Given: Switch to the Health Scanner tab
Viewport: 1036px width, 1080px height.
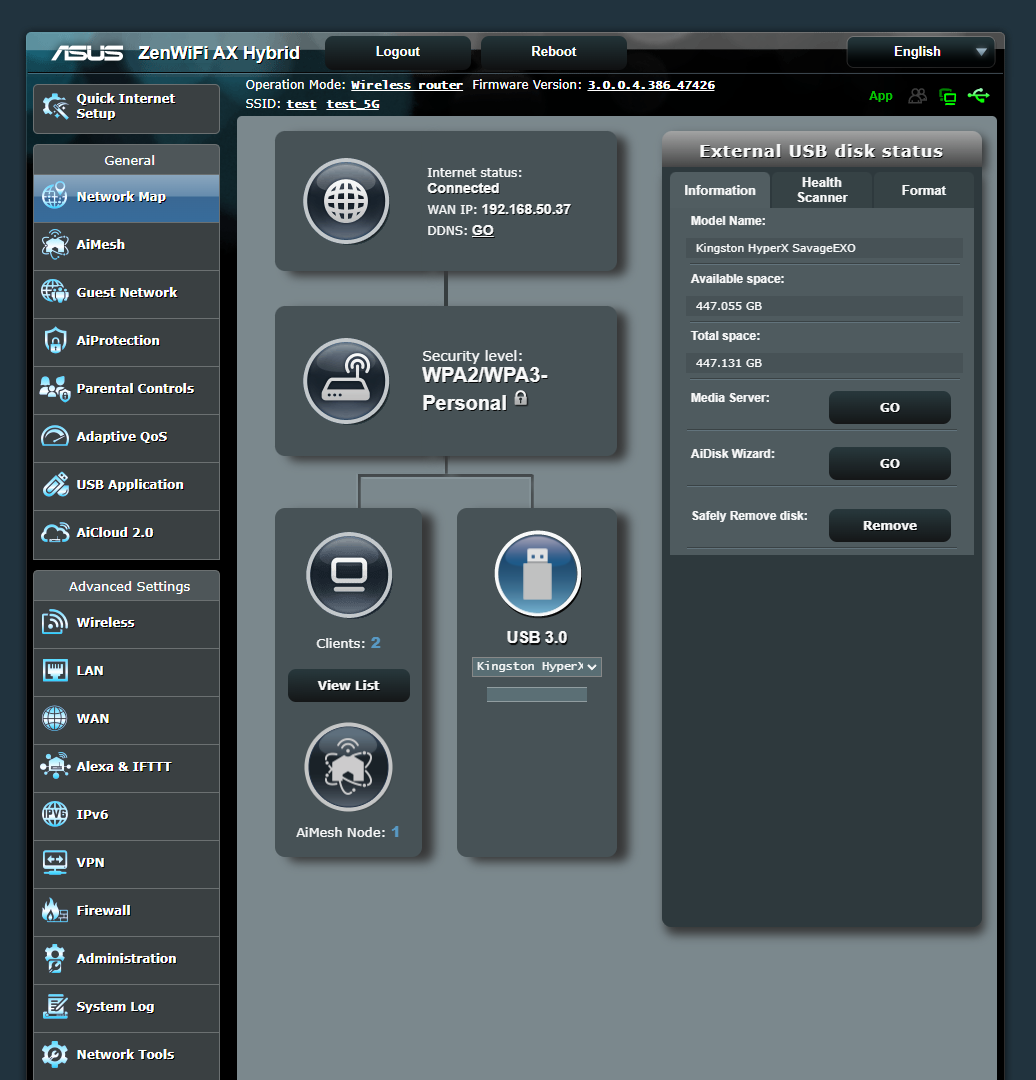Looking at the screenshot, I should [x=821, y=189].
